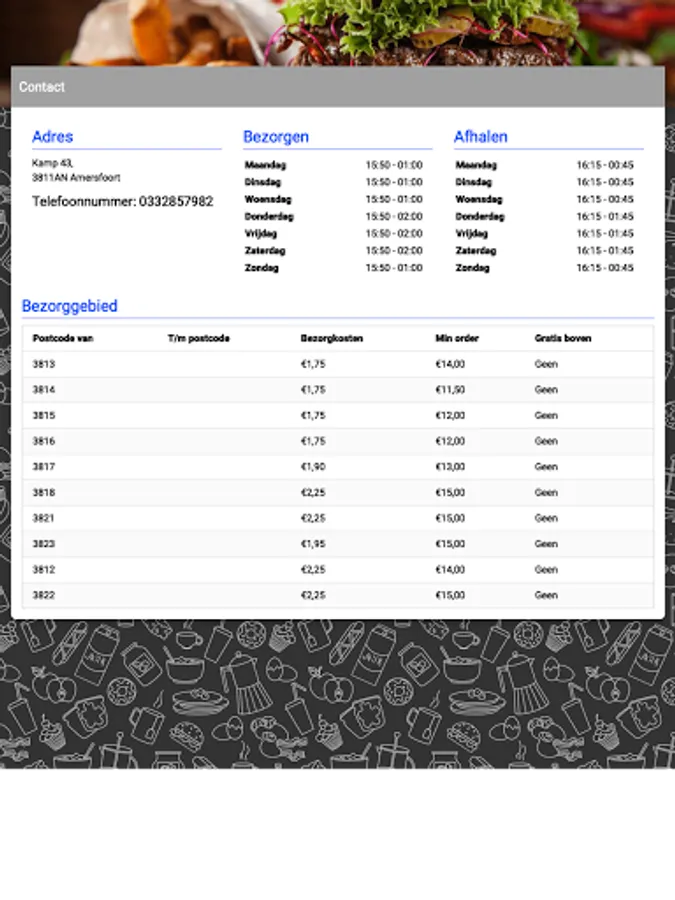The image size is (675, 900).
Task: Click the Telefoonnummer 0332857982 line
Action: tap(122, 201)
